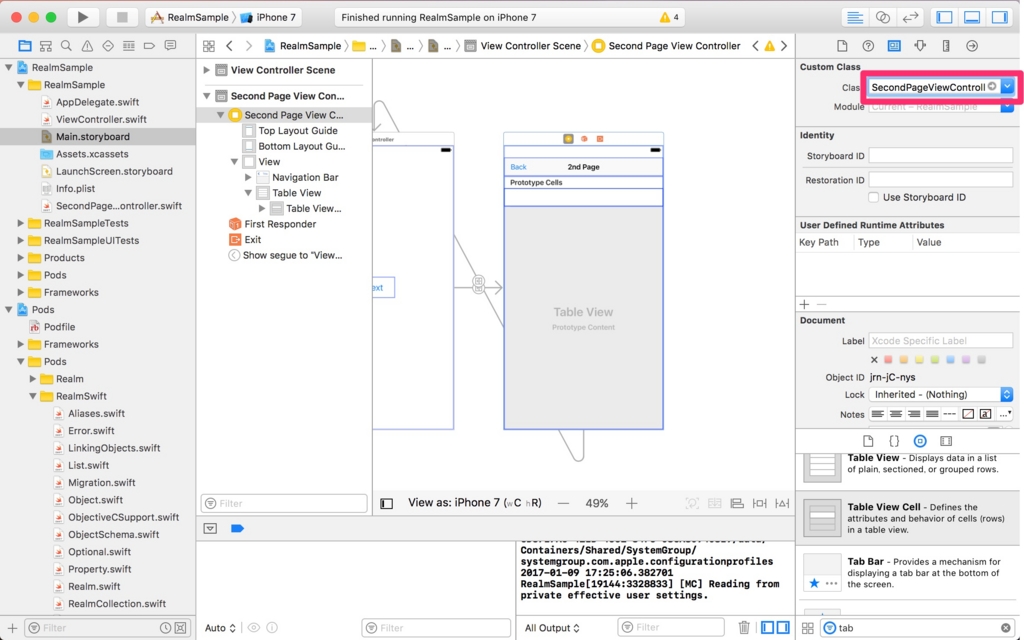Select the green label color swatch
1024x640 pixels.
pos(935,360)
